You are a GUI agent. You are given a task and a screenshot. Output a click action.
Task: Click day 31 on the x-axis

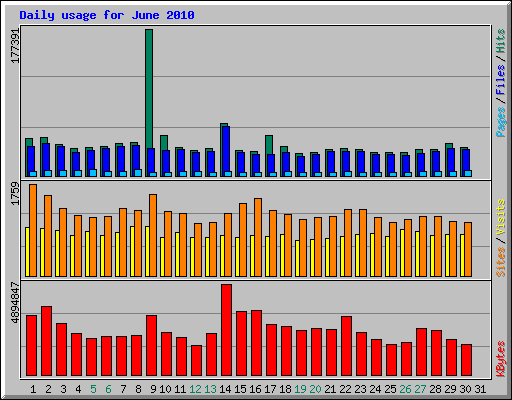(x=480, y=389)
